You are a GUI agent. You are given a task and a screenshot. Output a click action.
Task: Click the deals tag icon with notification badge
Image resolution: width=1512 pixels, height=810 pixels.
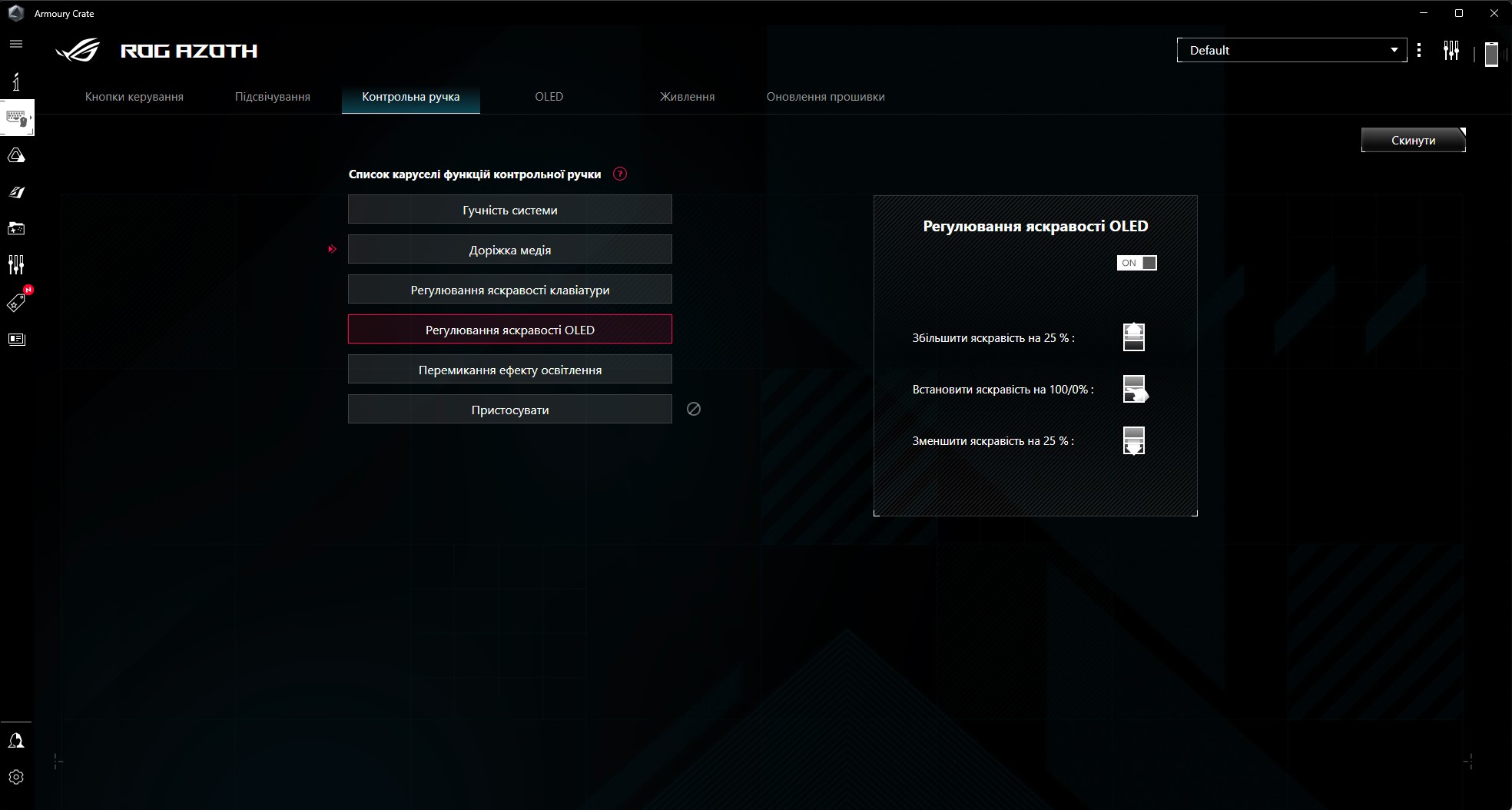click(x=16, y=303)
